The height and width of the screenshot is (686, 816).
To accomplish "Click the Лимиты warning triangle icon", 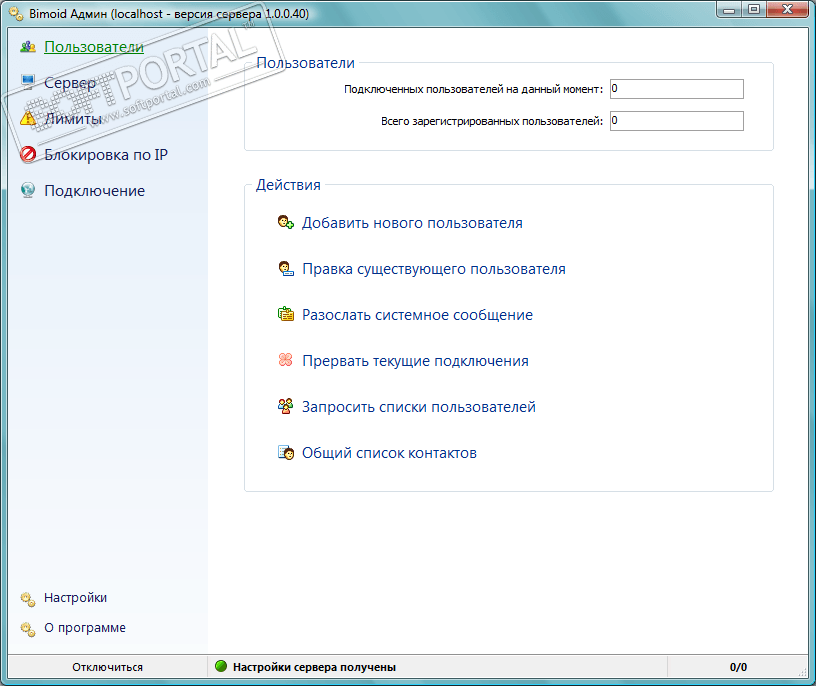I will [x=28, y=119].
